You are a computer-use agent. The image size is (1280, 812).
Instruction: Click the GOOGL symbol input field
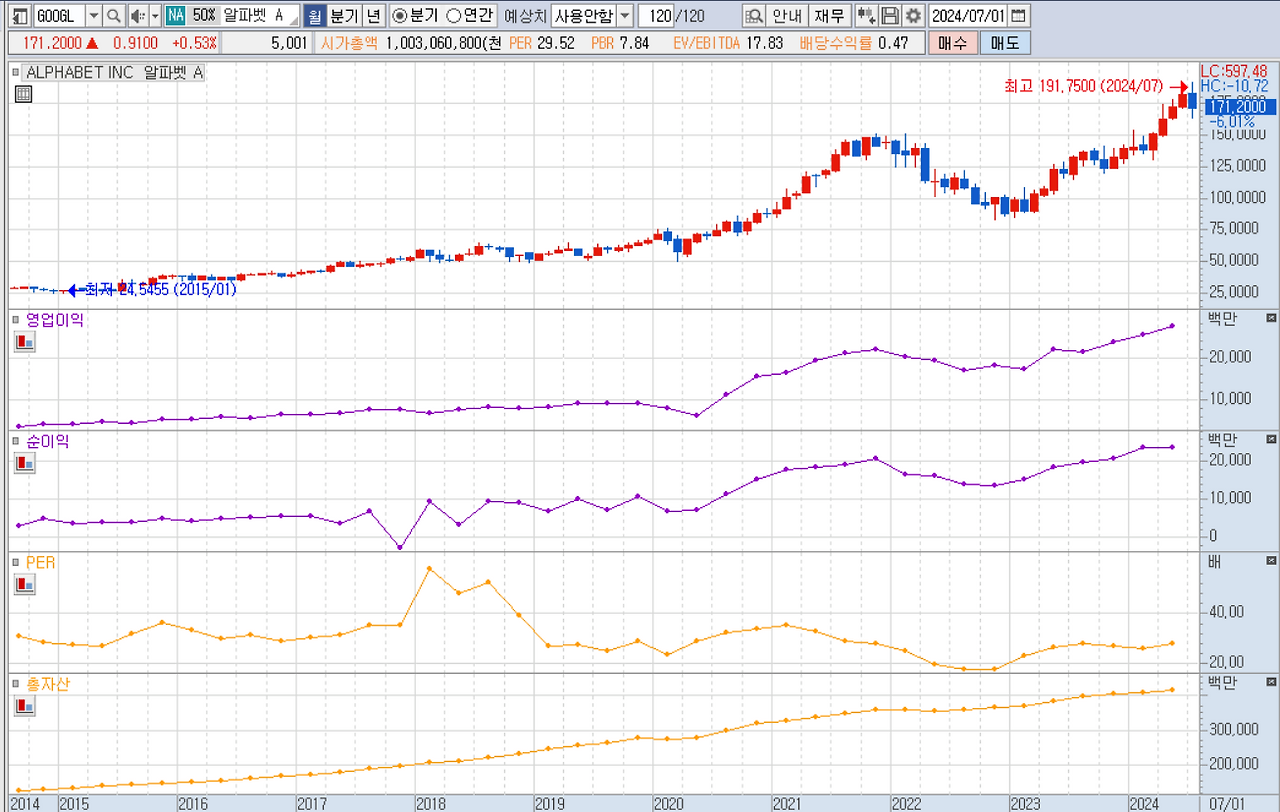click(x=59, y=16)
